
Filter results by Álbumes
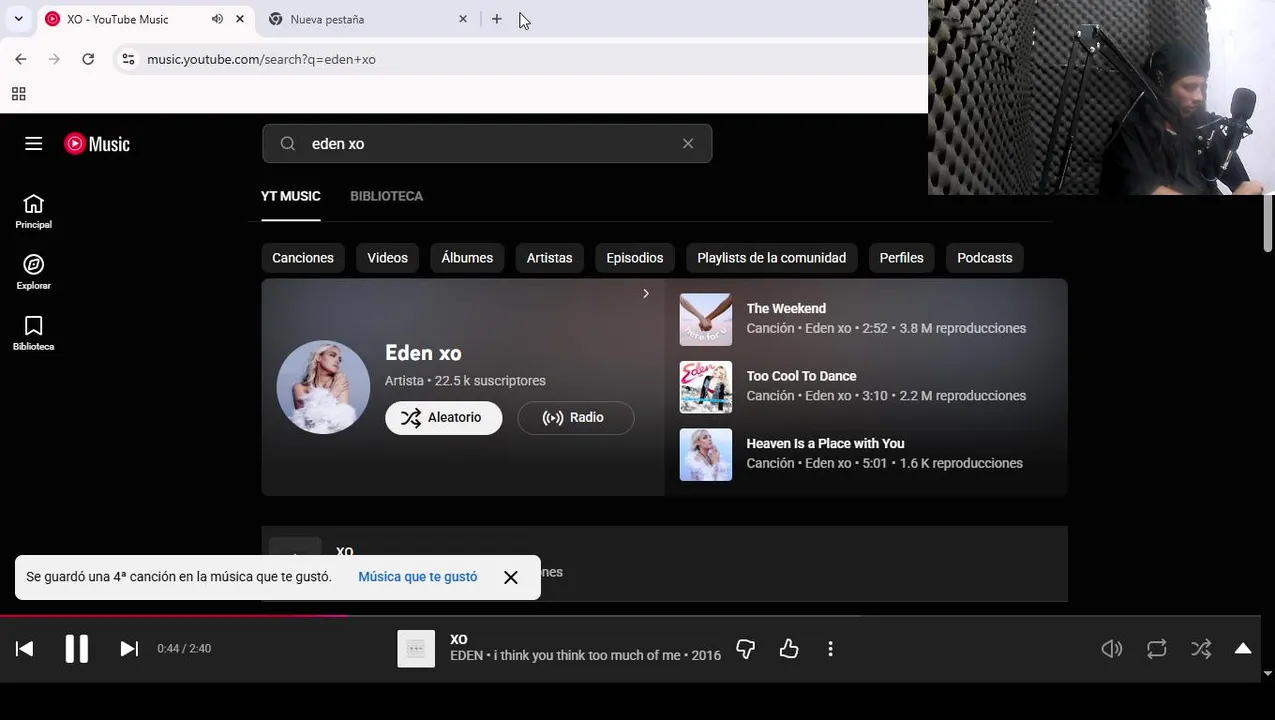tap(467, 258)
